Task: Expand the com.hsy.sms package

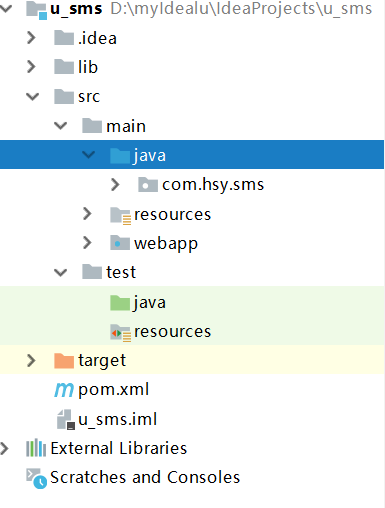Action: pos(115,184)
